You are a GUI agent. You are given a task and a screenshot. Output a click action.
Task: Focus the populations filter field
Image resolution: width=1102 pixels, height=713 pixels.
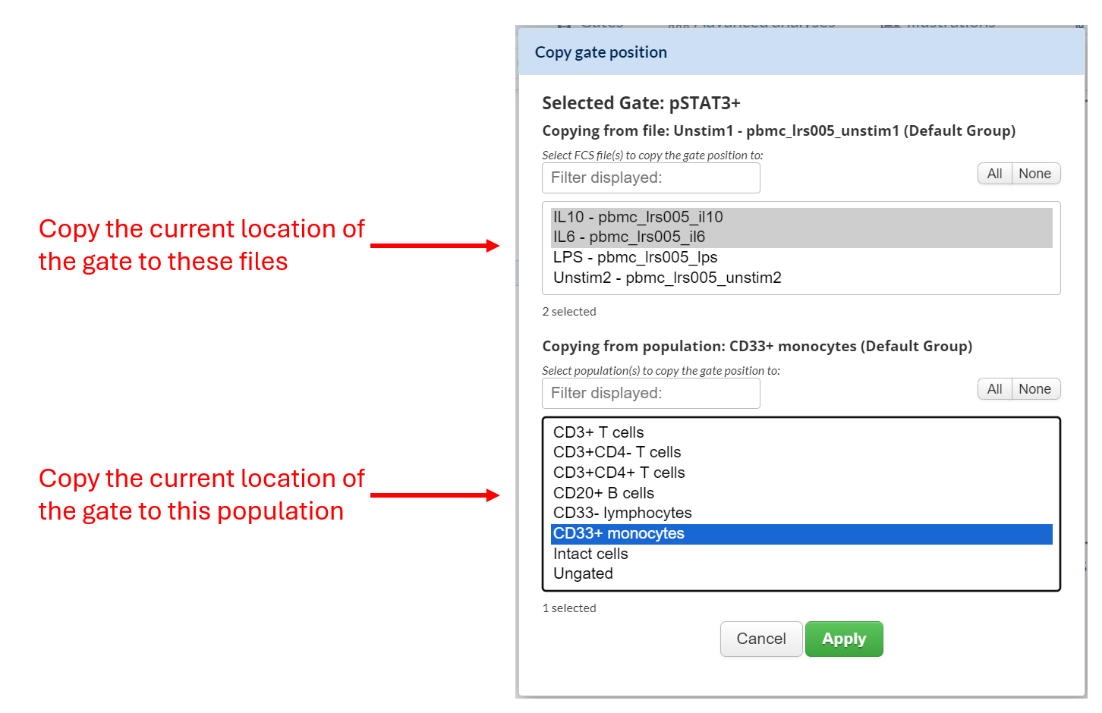tap(651, 393)
